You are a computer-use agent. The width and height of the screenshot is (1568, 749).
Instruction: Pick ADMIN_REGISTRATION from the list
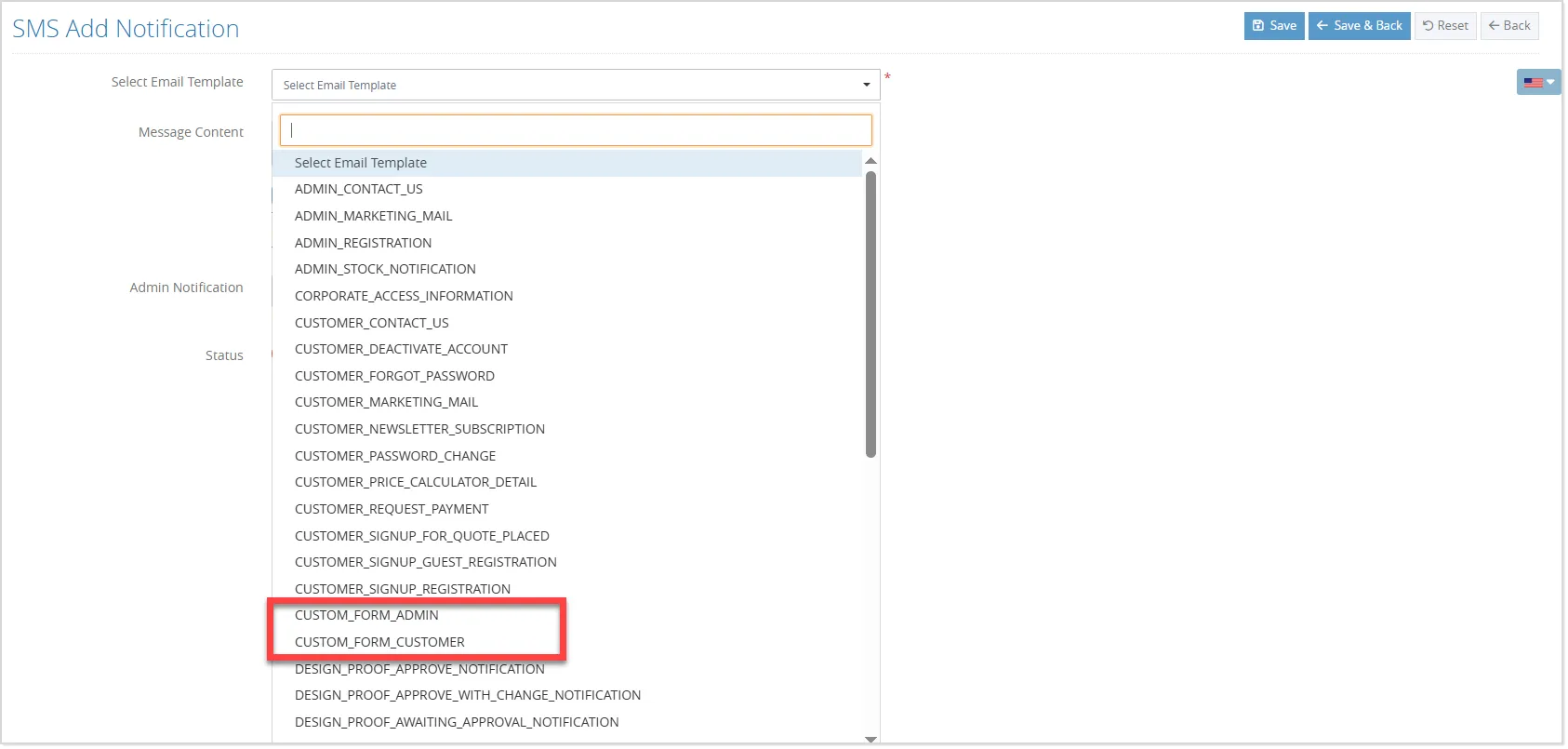coord(567,243)
